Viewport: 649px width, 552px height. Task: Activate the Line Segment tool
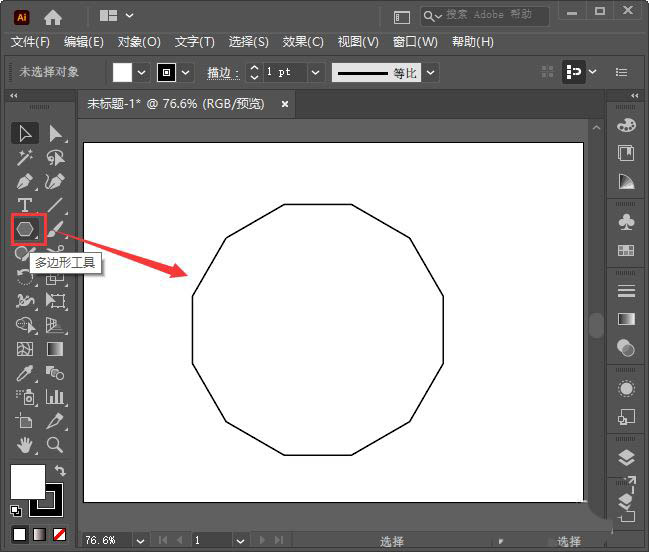[55, 205]
